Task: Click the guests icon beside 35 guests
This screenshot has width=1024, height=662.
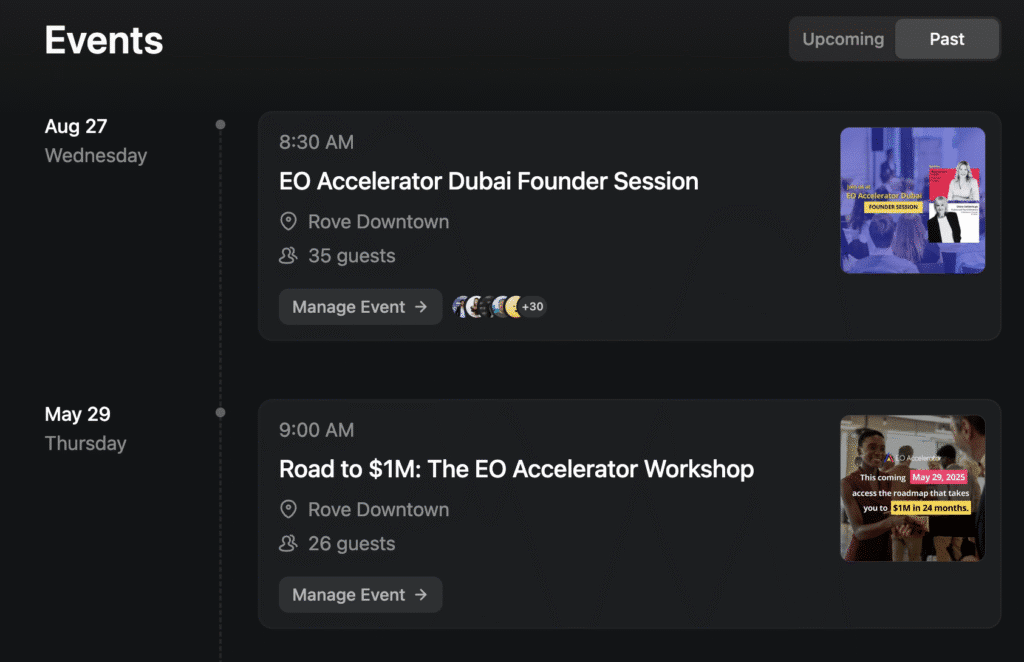Action: pyautogui.click(x=289, y=256)
